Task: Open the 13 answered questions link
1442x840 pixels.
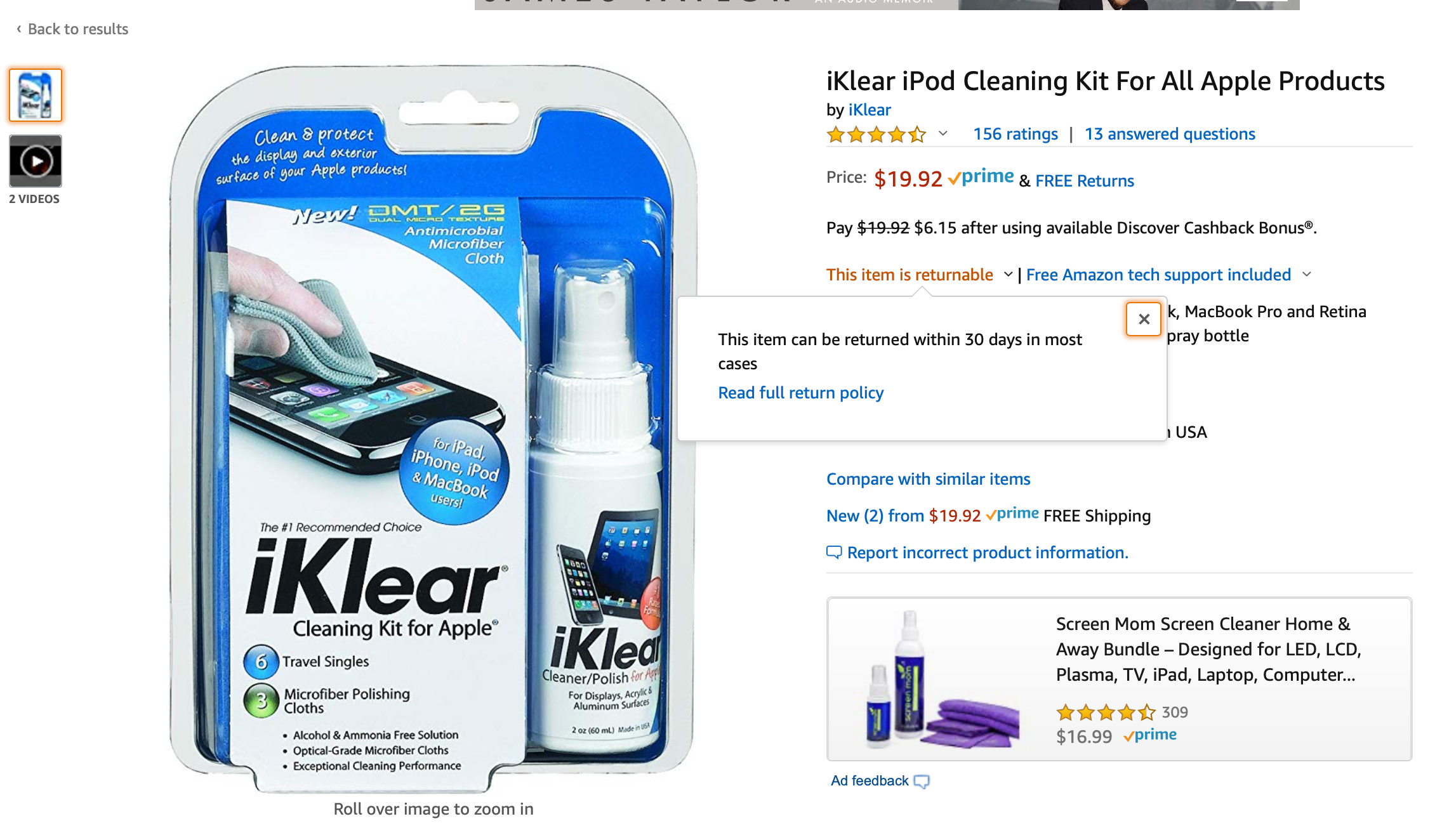Action: [x=1170, y=134]
